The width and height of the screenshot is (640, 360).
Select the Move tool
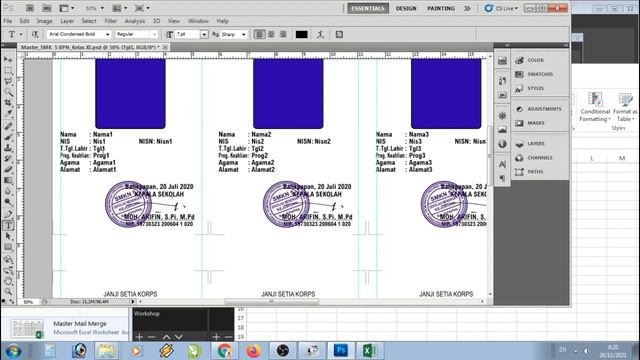coord(8,60)
